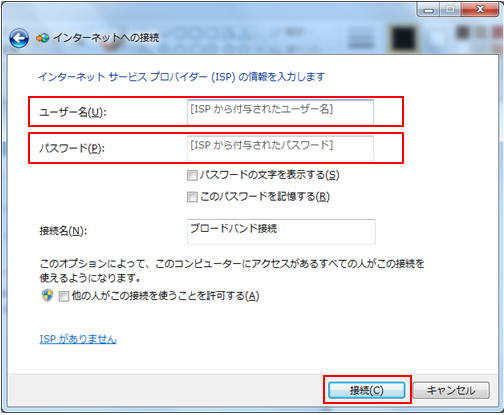Minimize the connection wizard window
The width and height of the screenshot is (504, 415).
pos(429,10)
